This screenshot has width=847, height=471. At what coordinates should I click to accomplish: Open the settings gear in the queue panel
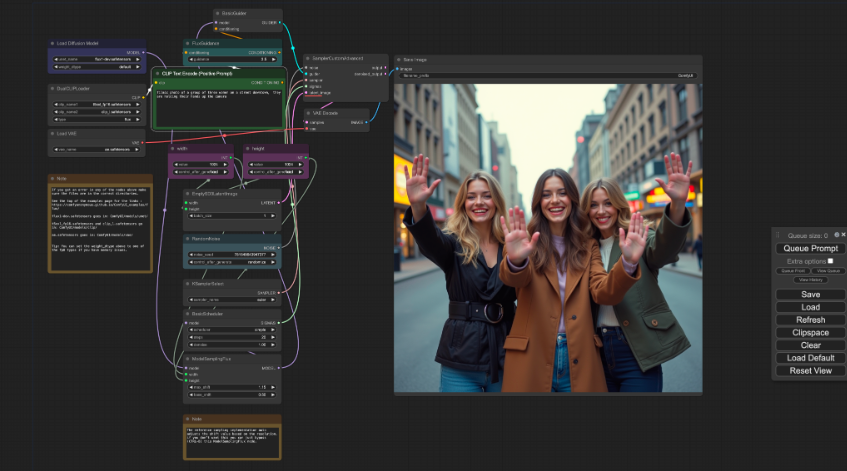click(x=836, y=235)
